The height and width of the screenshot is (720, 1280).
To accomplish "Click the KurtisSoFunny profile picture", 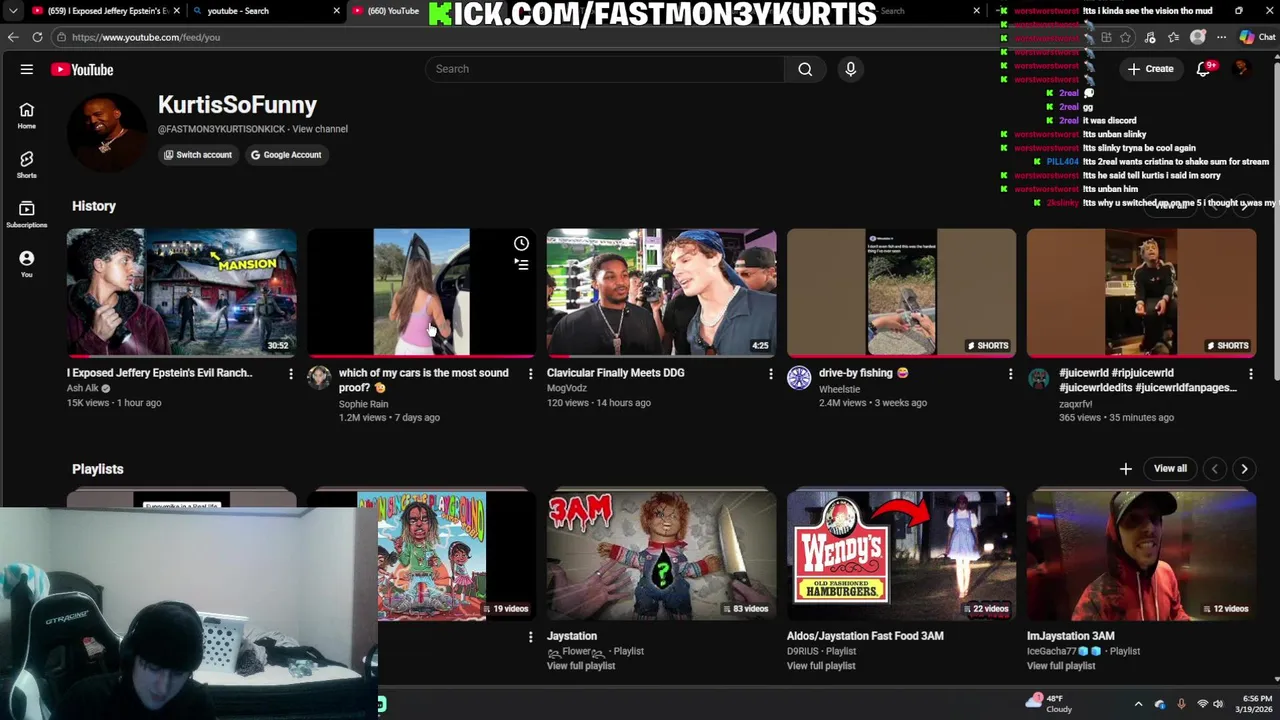I will (x=107, y=131).
